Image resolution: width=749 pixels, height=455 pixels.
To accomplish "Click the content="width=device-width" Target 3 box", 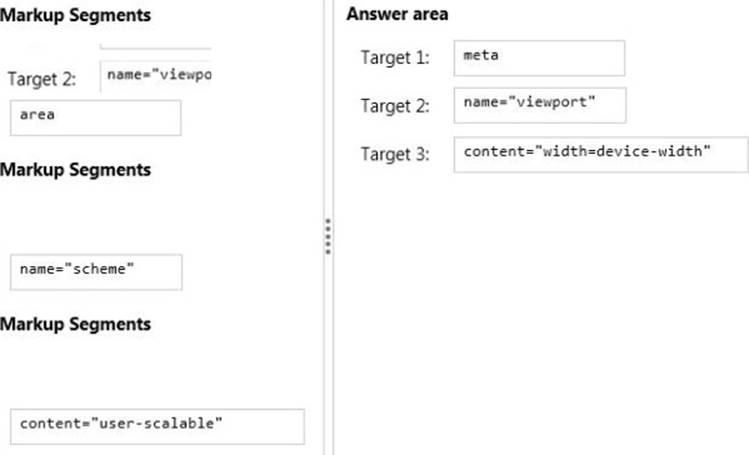I will tap(600, 154).
